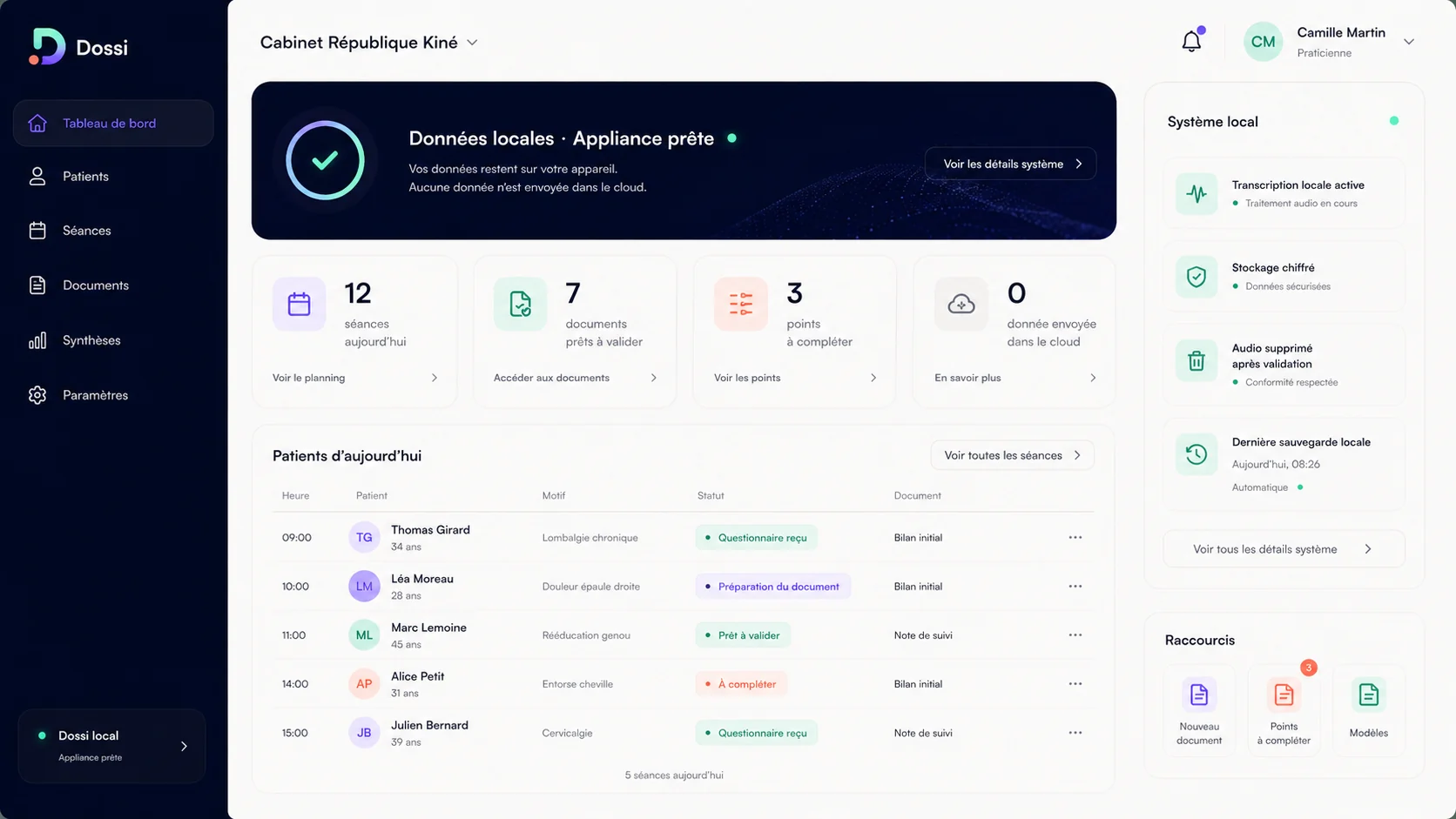
Task: Open the Voir les points link
Action: tap(747, 378)
